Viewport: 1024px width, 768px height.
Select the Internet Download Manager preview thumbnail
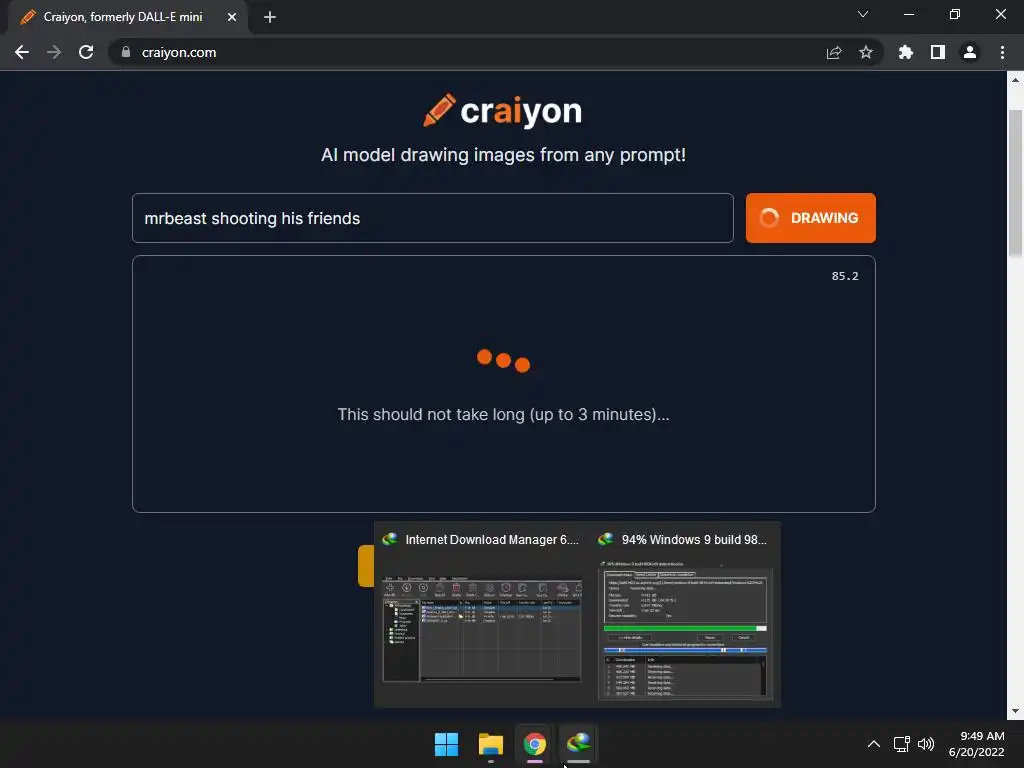[x=482, y=629]
